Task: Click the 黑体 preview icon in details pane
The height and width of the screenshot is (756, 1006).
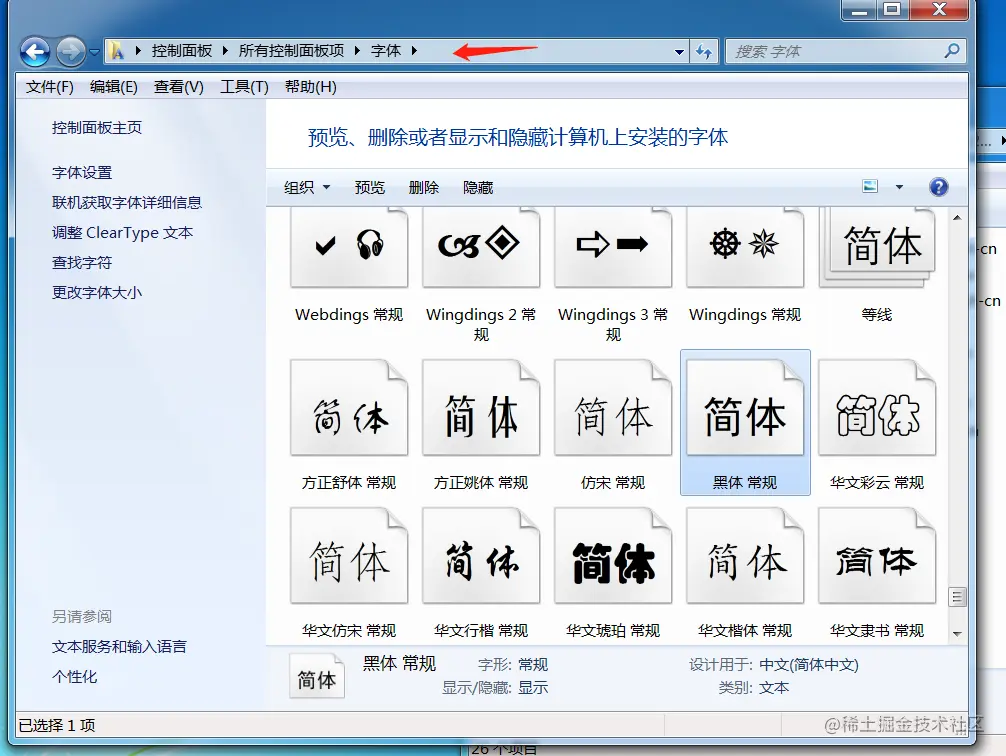Action: coord(316,676)
